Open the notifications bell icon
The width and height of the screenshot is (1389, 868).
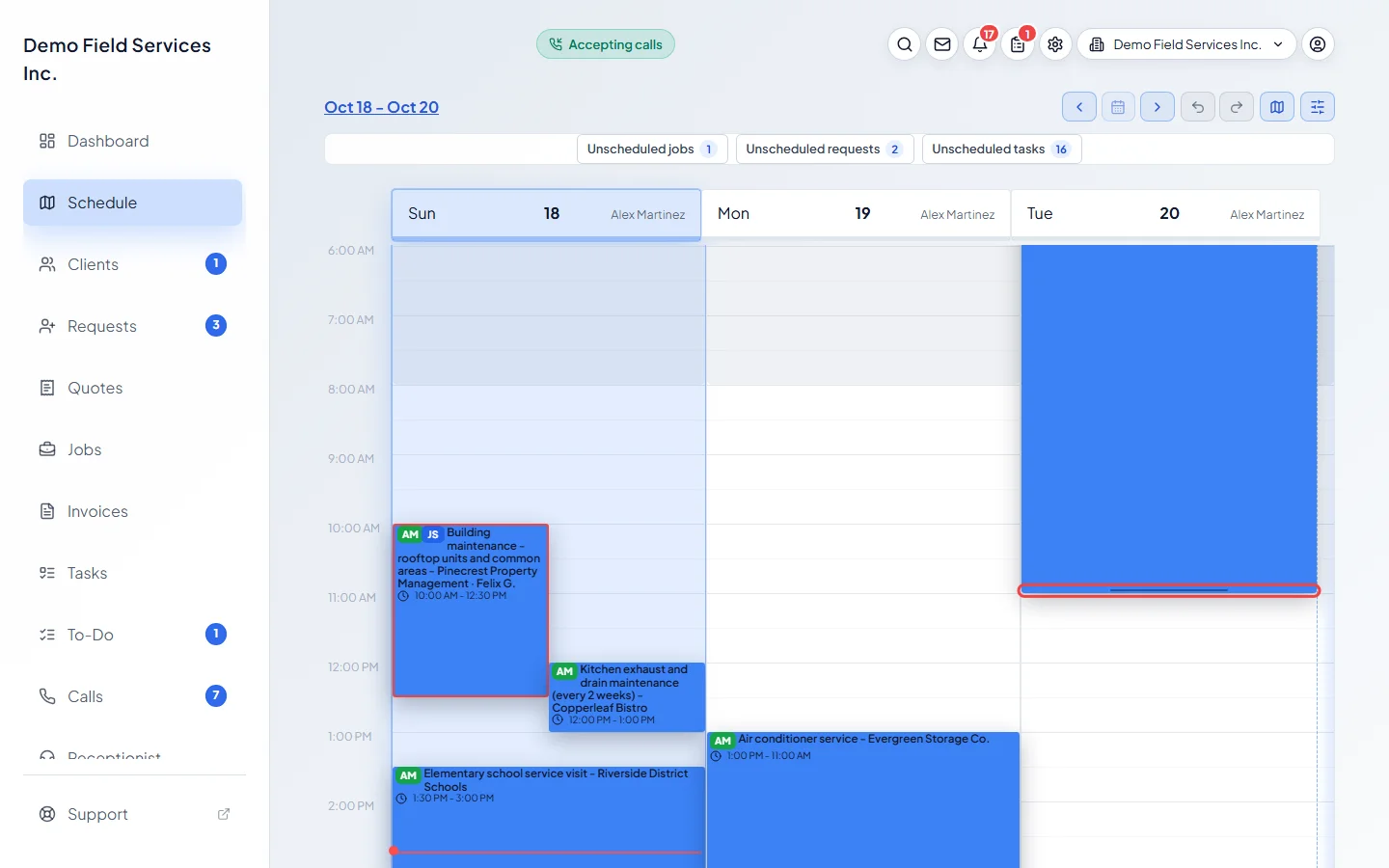[x=980, y=44]
